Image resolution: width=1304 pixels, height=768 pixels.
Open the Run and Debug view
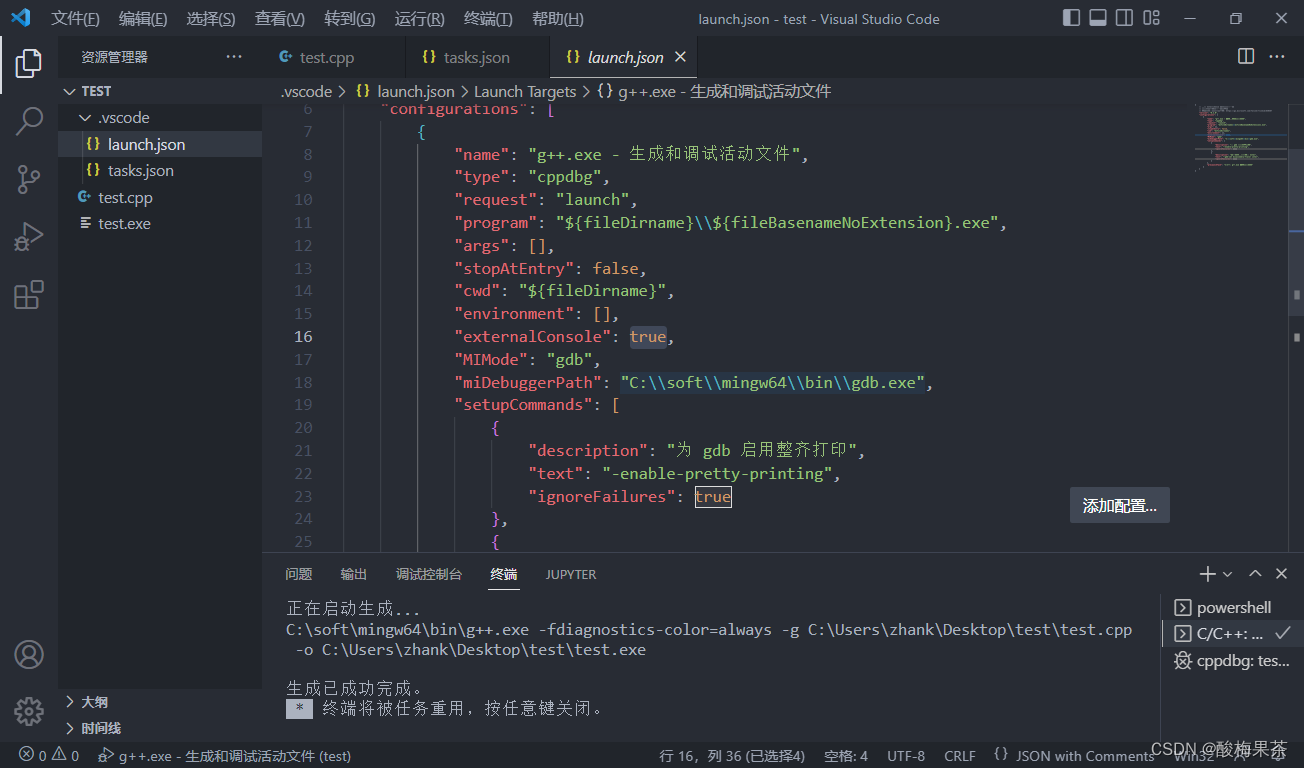[28, 237]
